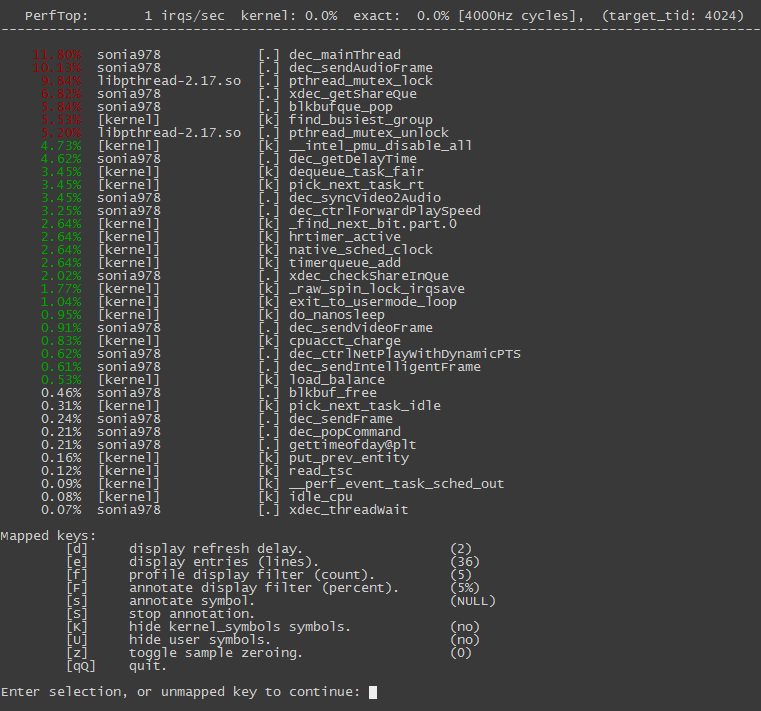
Task: Click the [s] annotate symbol key
Action: [x=77, y=601]
